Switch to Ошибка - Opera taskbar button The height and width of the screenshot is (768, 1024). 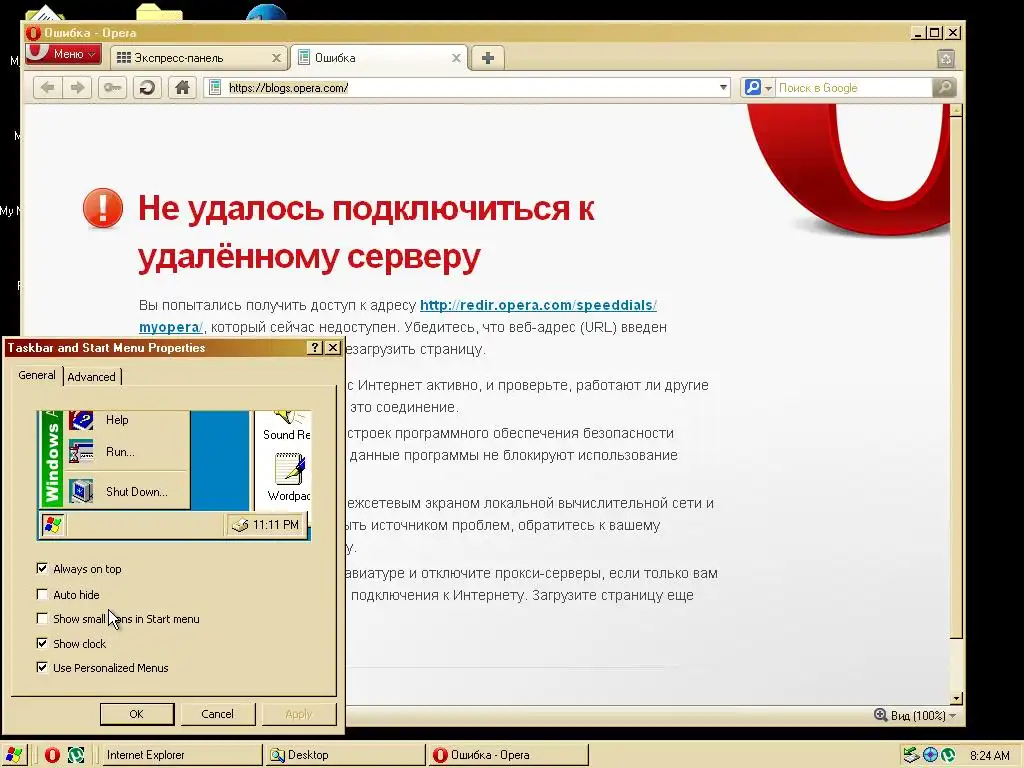tap(509, 755)
